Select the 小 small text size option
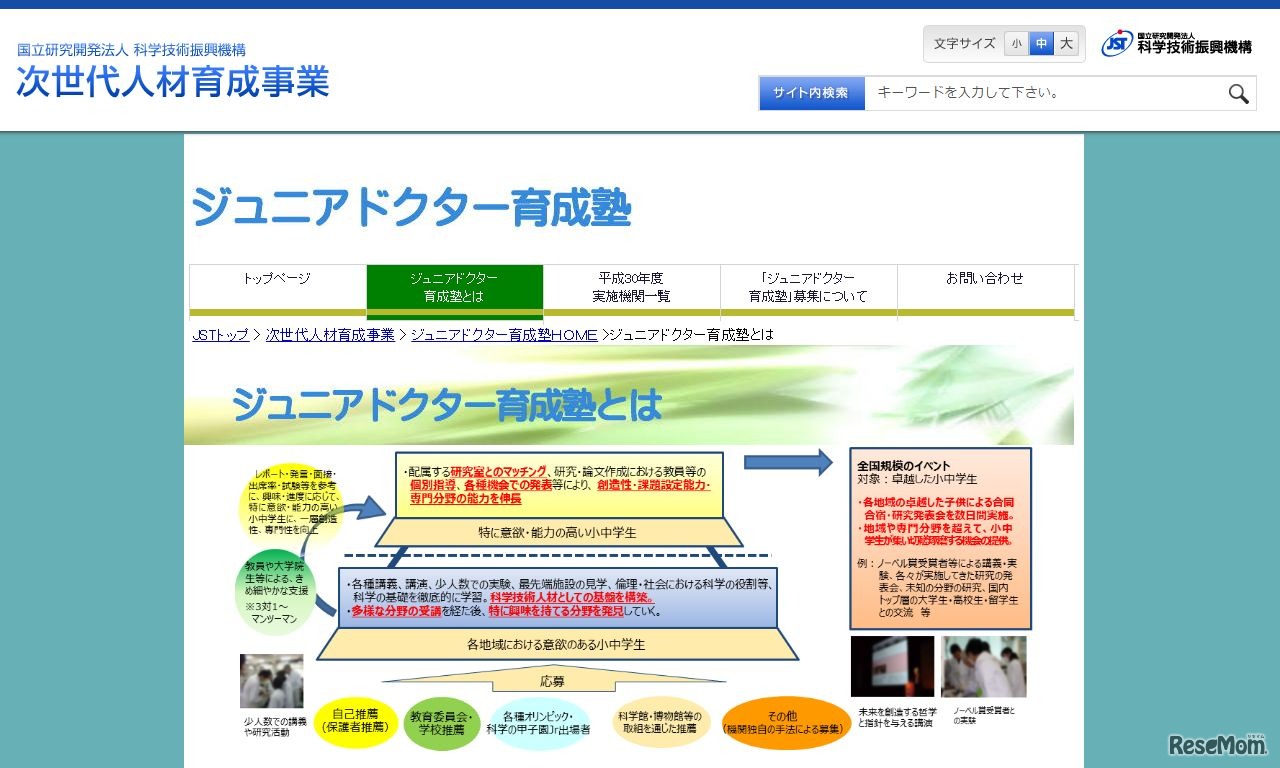Image resolution: width=1280 pixels, height=768 pixels. (1015, 43)
